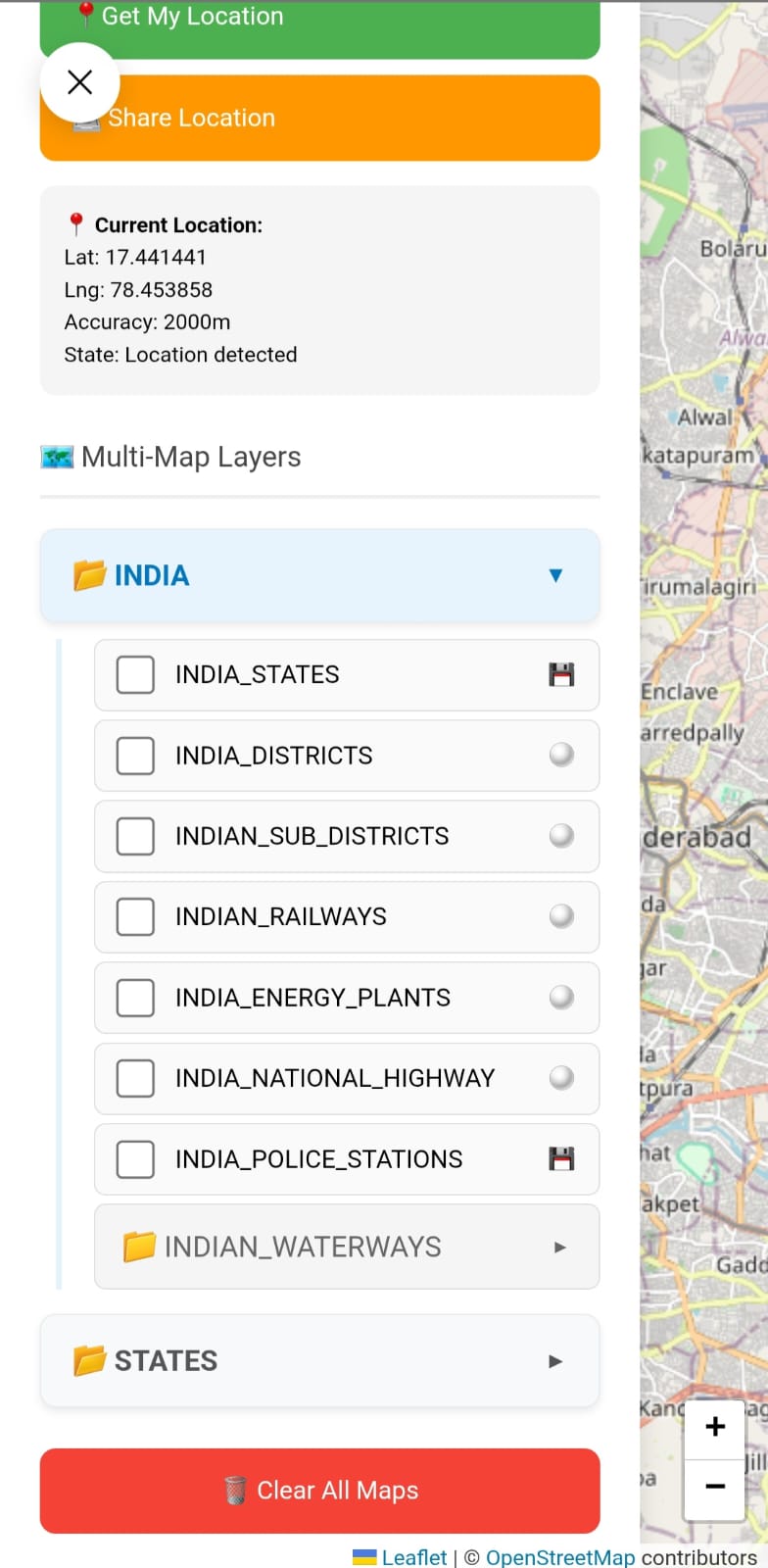The image size is (768, 1568).
Task: Zoom out the map with the minus button
Action: tap(715, 1488)
